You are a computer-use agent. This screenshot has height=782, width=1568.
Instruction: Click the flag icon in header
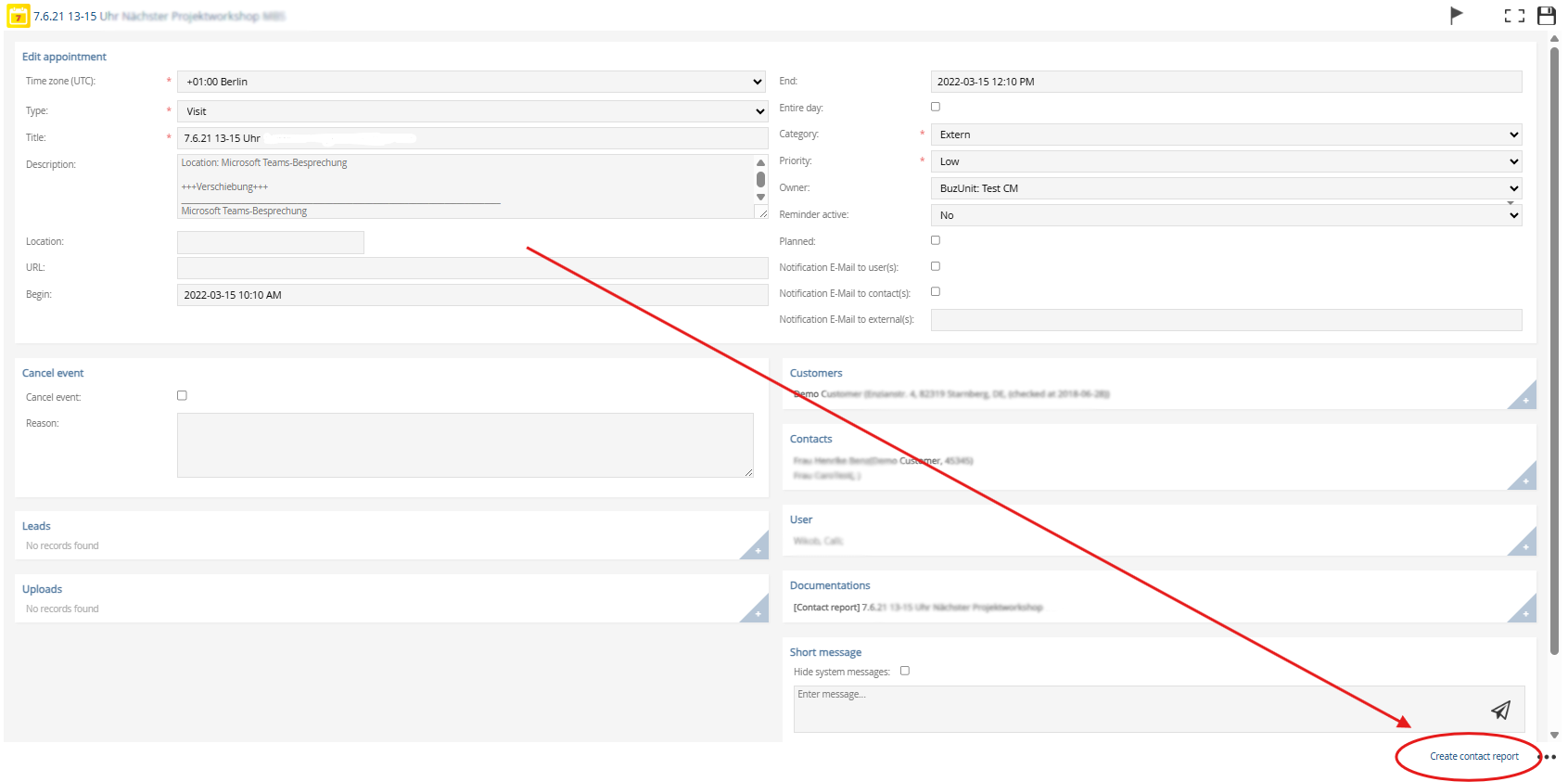[x=1456, y=15]
